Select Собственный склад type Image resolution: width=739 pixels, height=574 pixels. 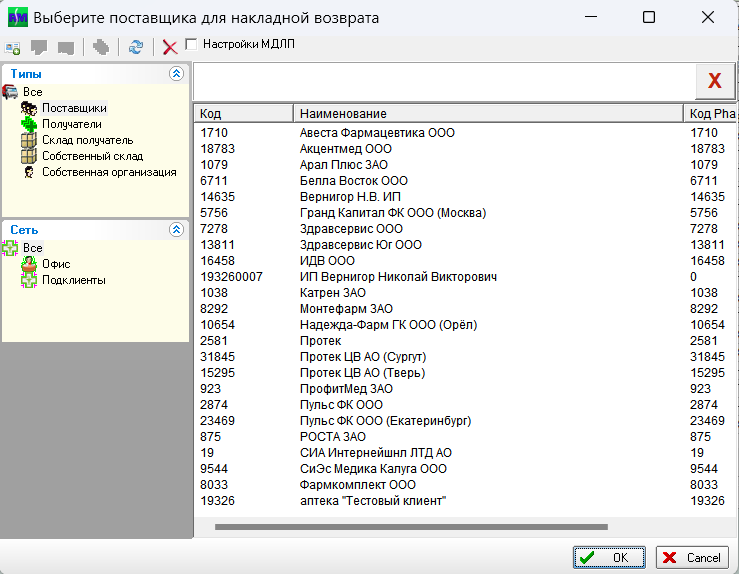92,156
